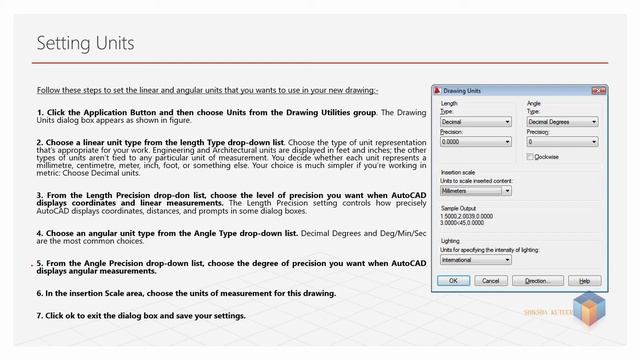Screen dimensions: 640x360
Task: Click step 3 'From the Length Precision' text
Action: click(231, 203)
